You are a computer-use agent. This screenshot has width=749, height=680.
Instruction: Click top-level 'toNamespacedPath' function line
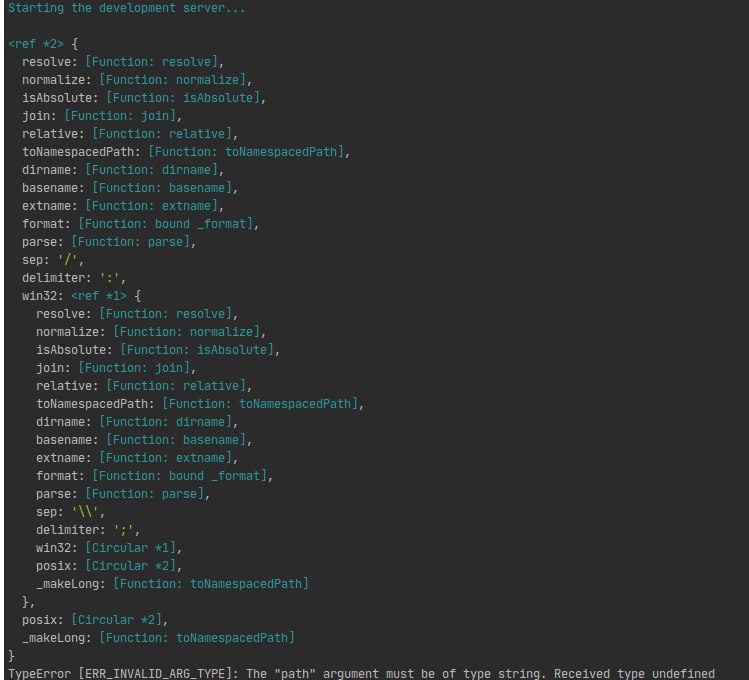(x=186, y=152)
